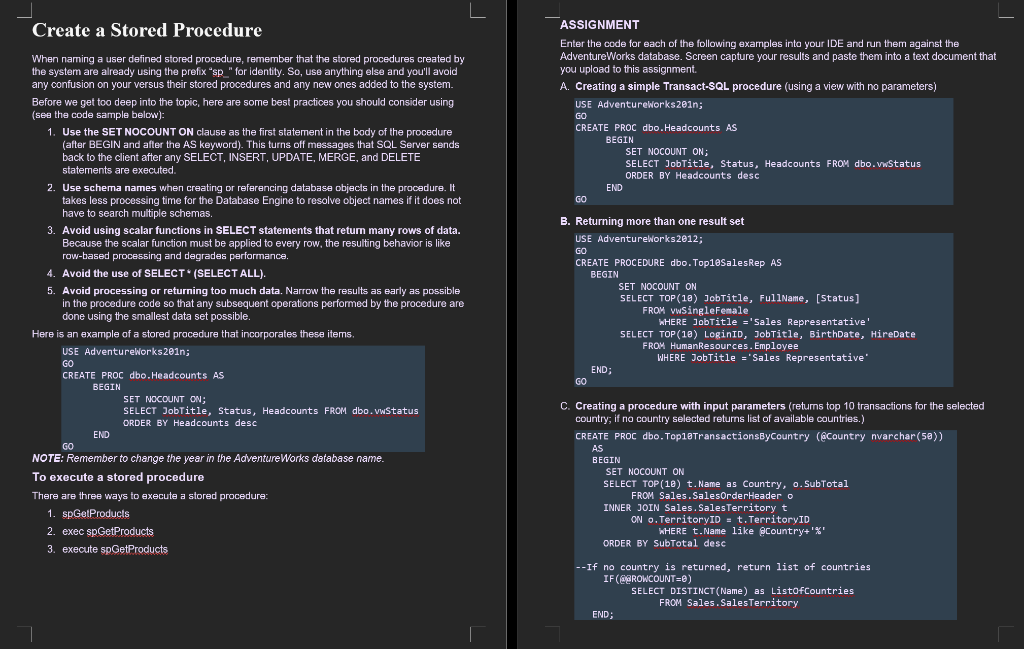Image resolution: width=1024 pixels, height=649 pixels.
Task: Click "There are three ways to execute" sentence
Action: click(150, 496)
